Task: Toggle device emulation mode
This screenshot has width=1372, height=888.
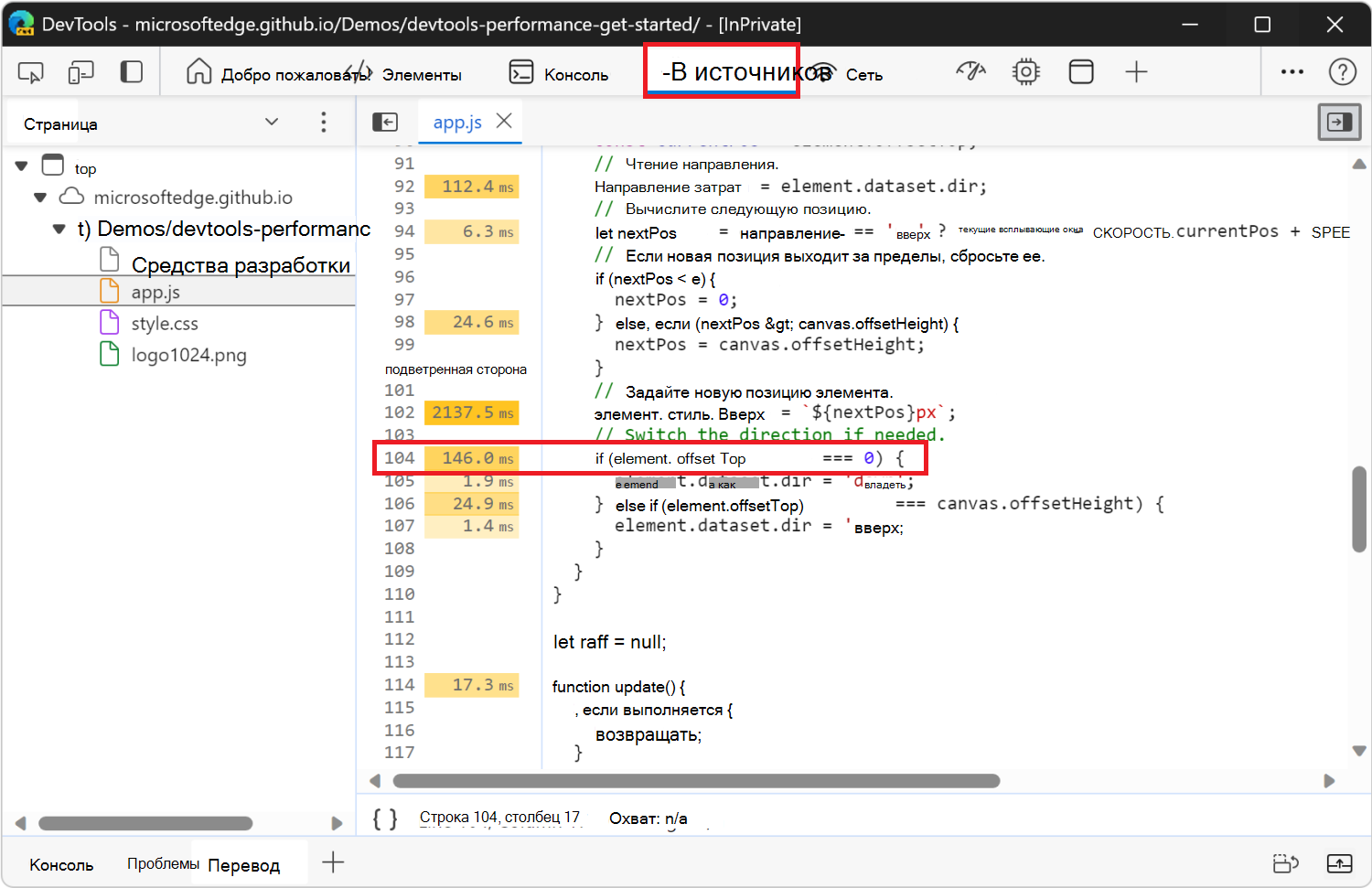Action: pyautogui.click(x=81, y=72)
